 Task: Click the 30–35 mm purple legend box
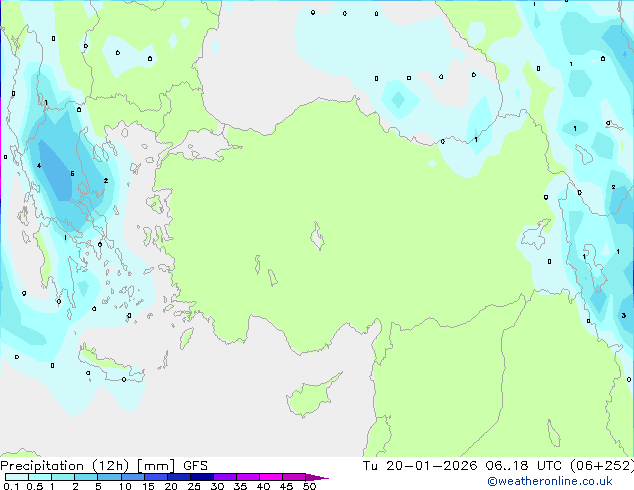[225, 477]
